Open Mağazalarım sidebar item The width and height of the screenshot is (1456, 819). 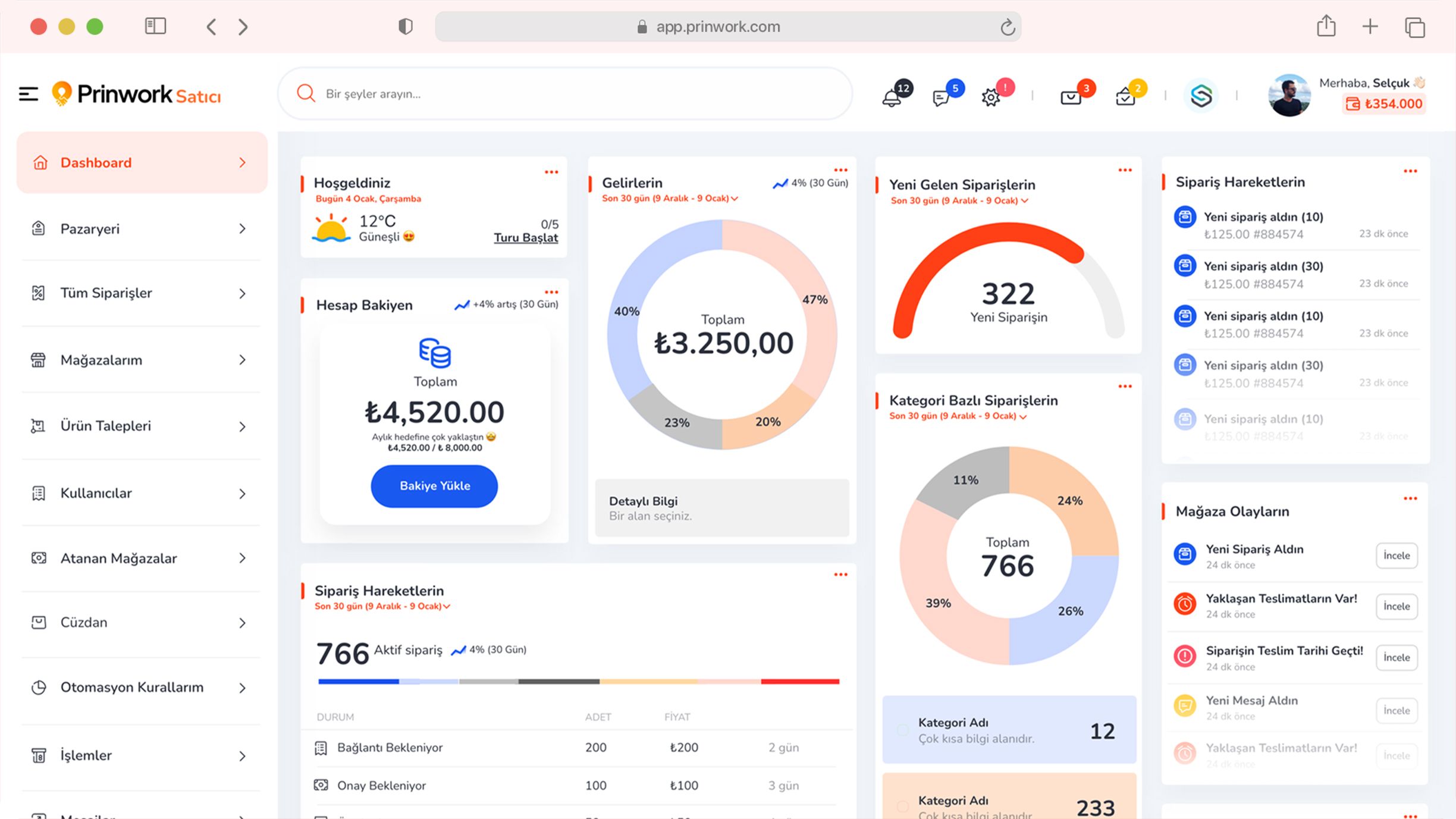click(x=142, y=360)
